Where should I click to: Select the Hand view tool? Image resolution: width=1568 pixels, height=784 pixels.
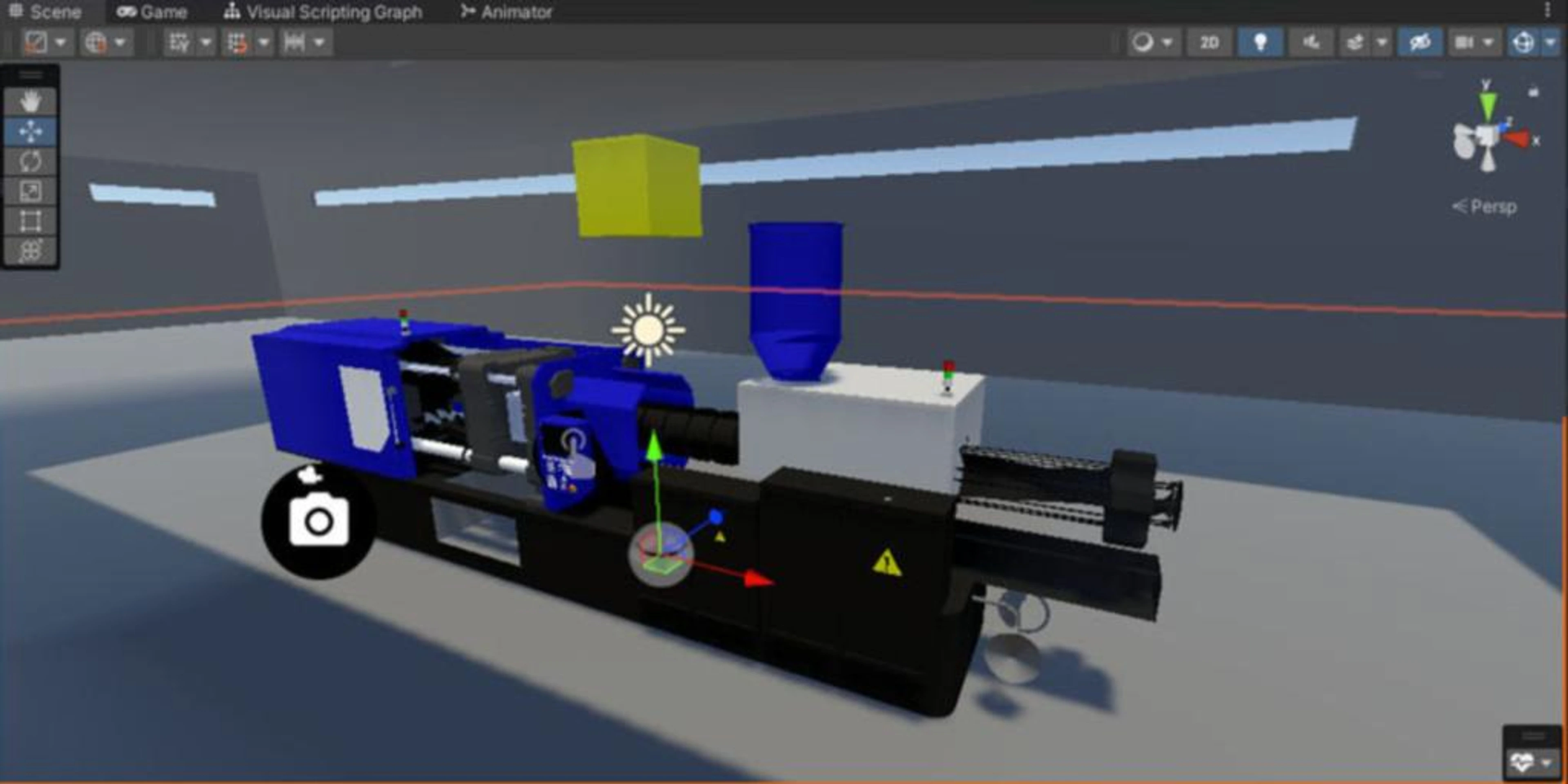point(31,100)
